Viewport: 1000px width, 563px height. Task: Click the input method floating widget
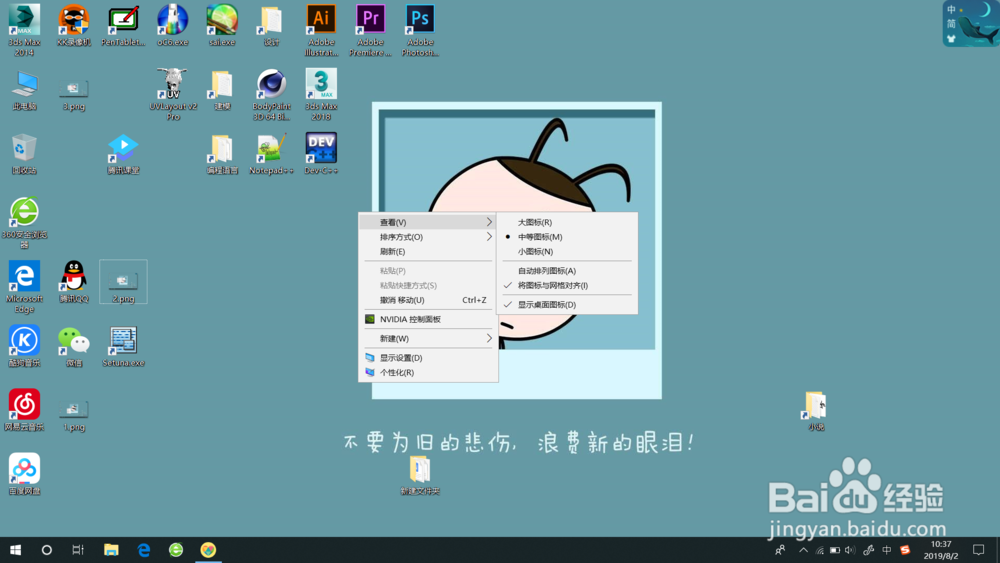click(971, 24)
